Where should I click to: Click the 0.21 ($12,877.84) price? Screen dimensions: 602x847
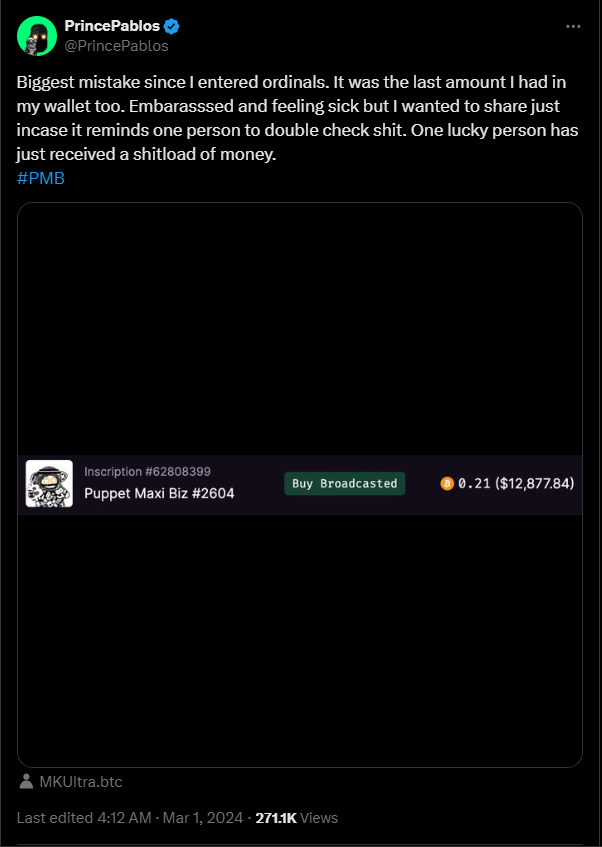(x=516, y=483)
